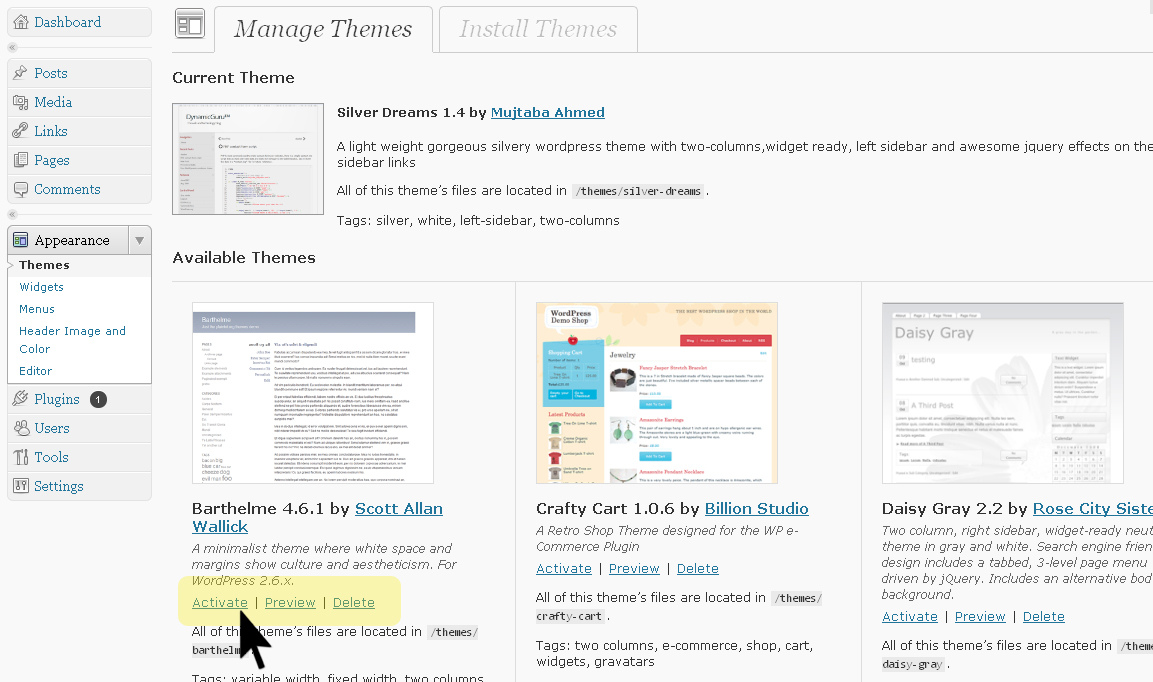The image size is (1153, 682).
Task: Click collapse arrow below Comments menu
Action: (x=12, y=214)
